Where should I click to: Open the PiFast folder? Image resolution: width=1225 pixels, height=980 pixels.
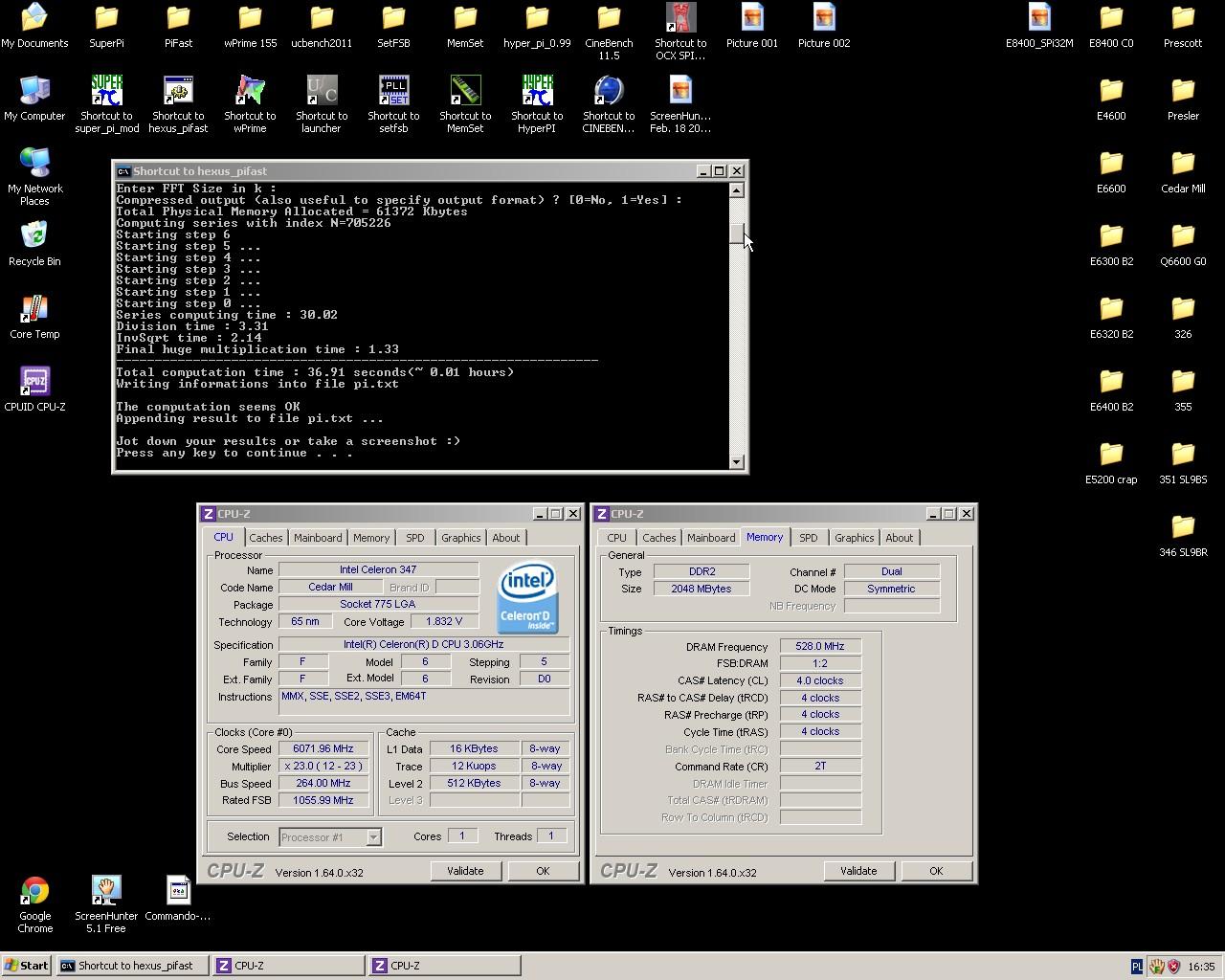pos(178,26)
